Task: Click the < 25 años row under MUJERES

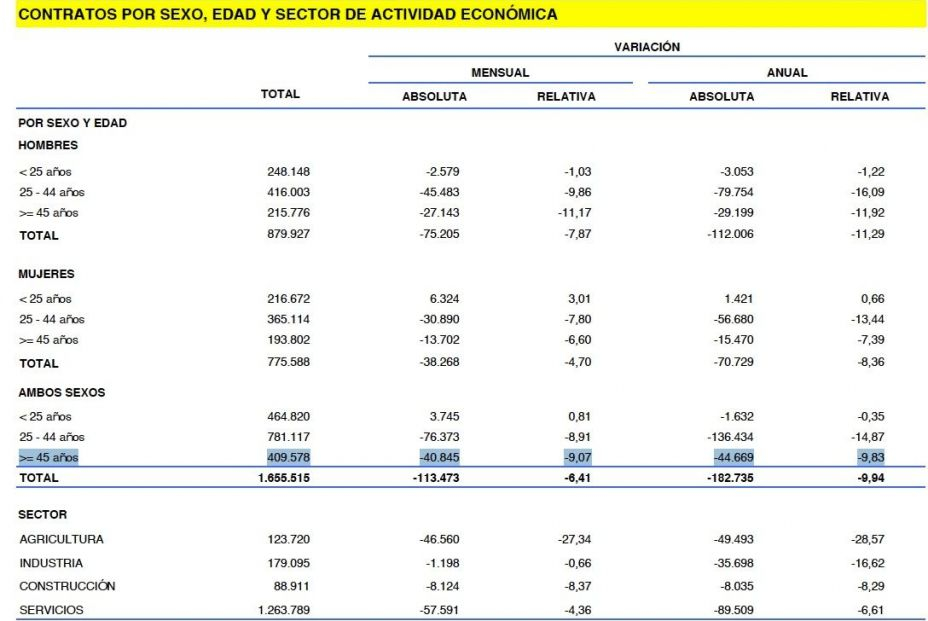Action: (x=43, y=298)
